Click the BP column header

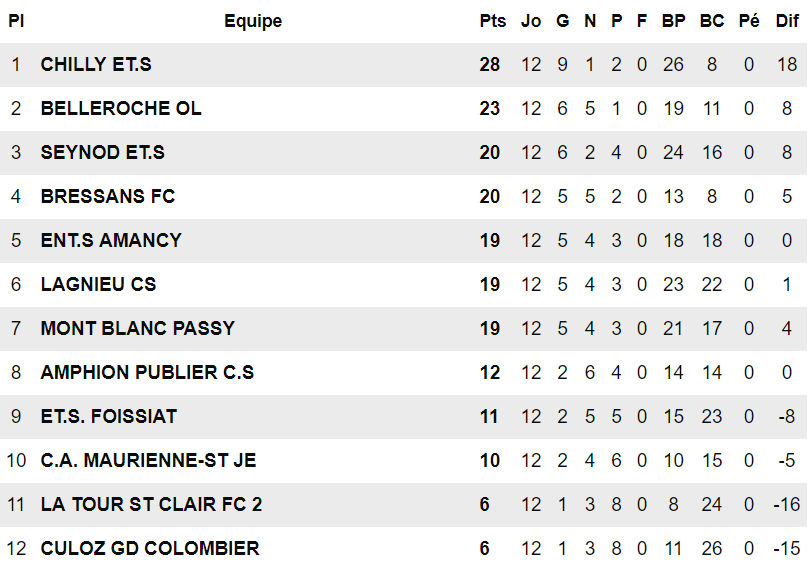coord(673,21)
